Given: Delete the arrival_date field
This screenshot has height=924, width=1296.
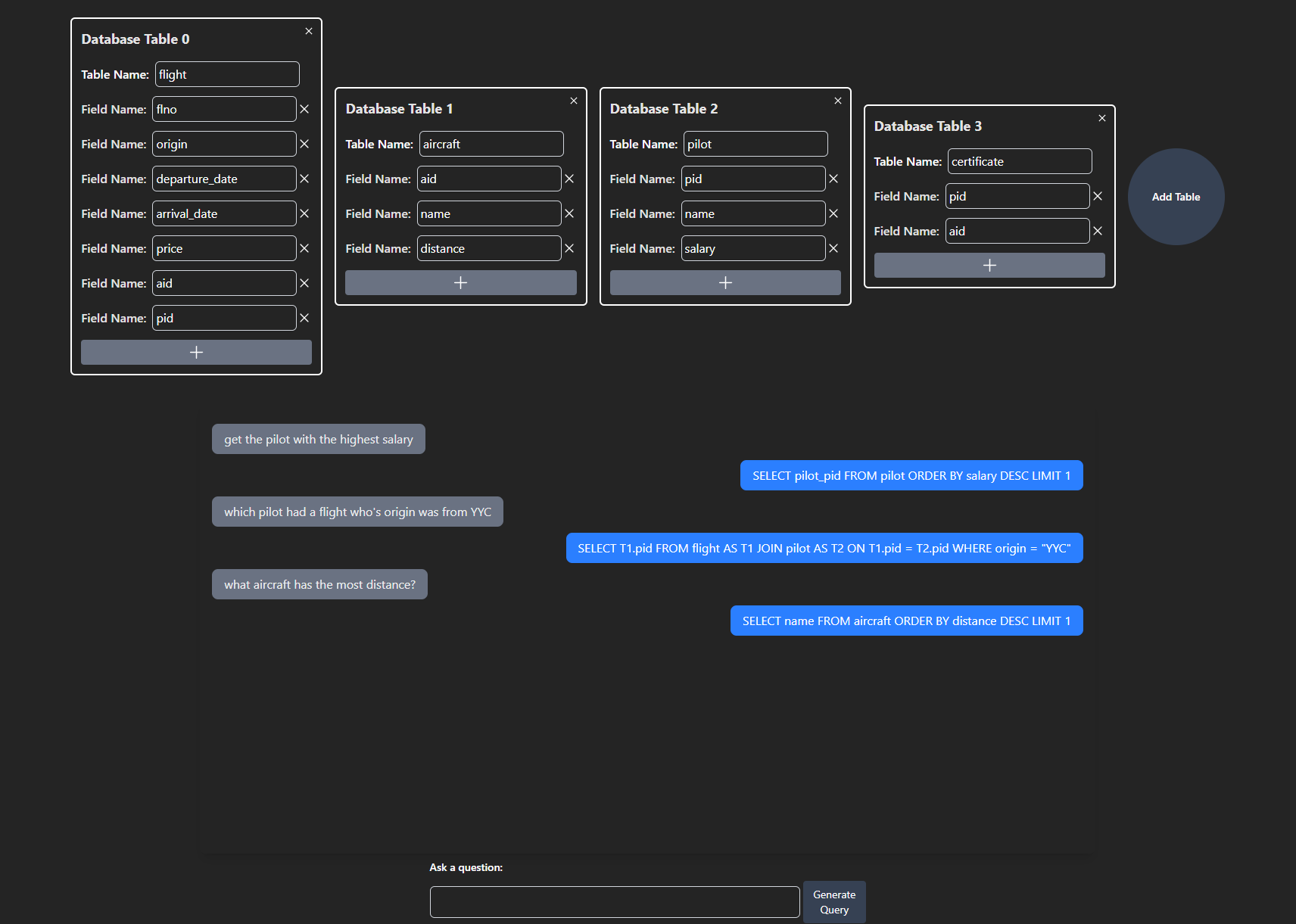Looking at the screenshot, I should (x=304, y=213).
